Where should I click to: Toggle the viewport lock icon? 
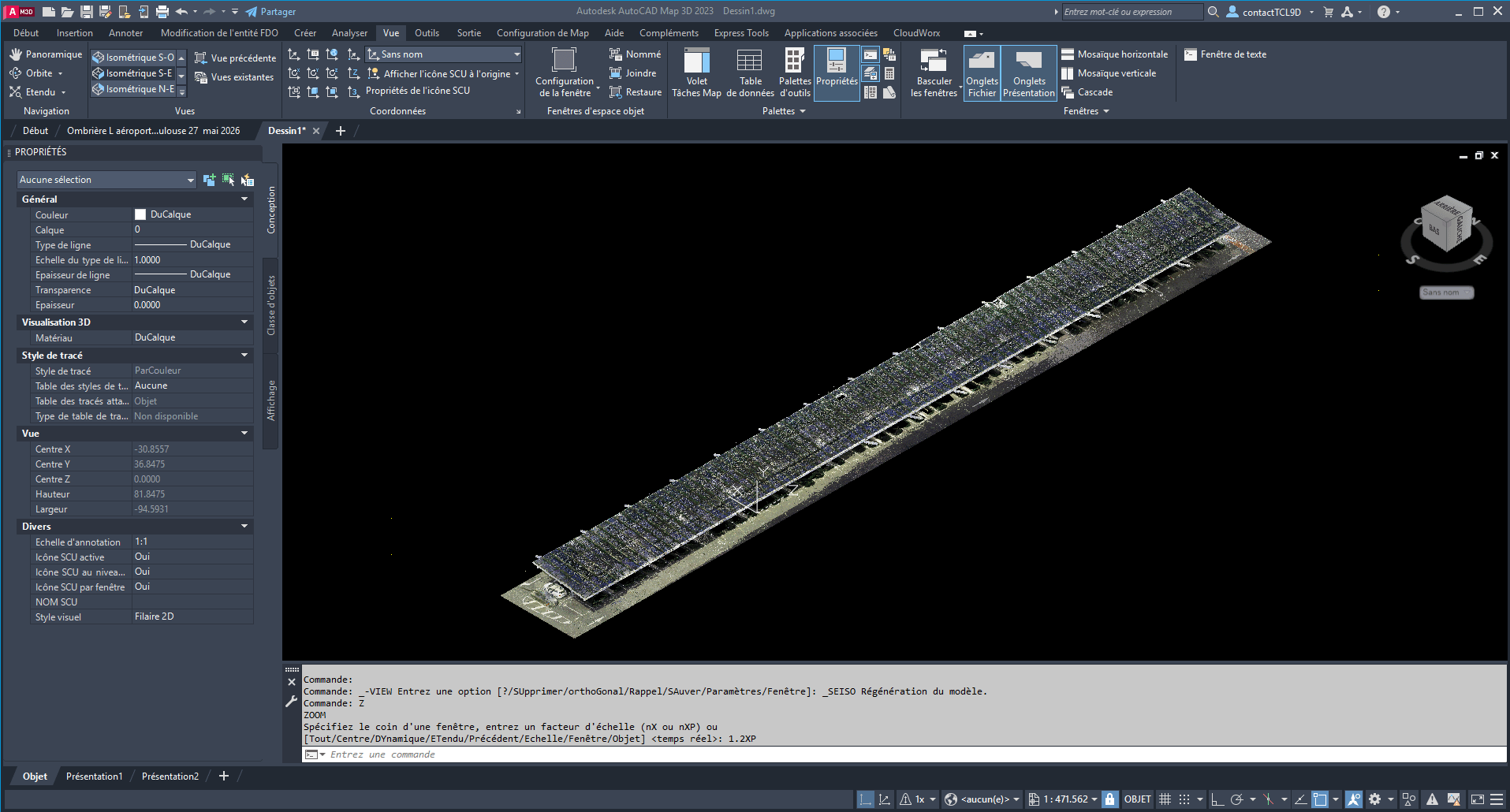tap(1109, 799)
